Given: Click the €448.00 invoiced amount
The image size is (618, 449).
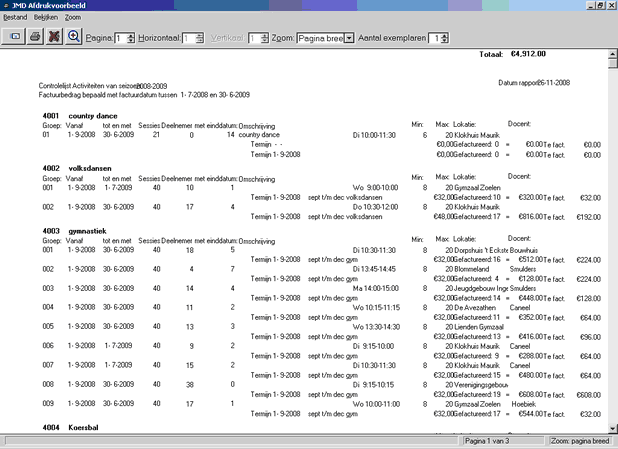Looking at the screenshot, I should coord(531,298).
